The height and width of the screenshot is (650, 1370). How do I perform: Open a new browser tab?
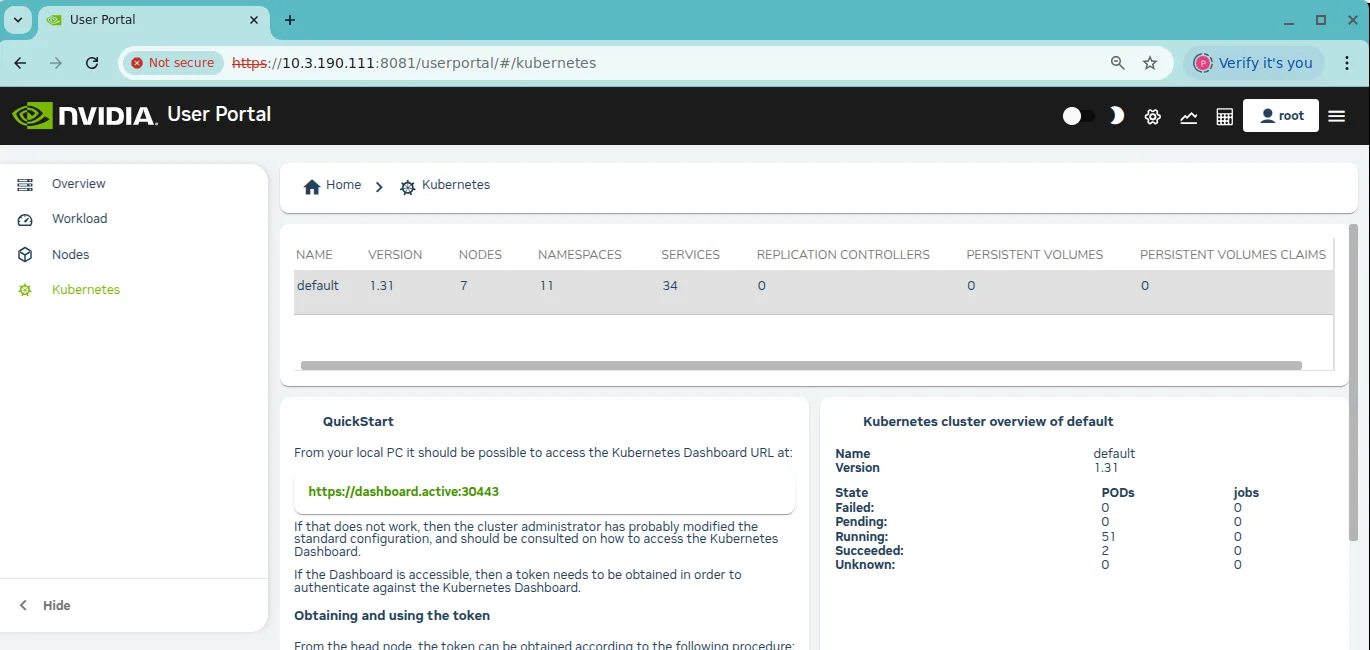290,20
